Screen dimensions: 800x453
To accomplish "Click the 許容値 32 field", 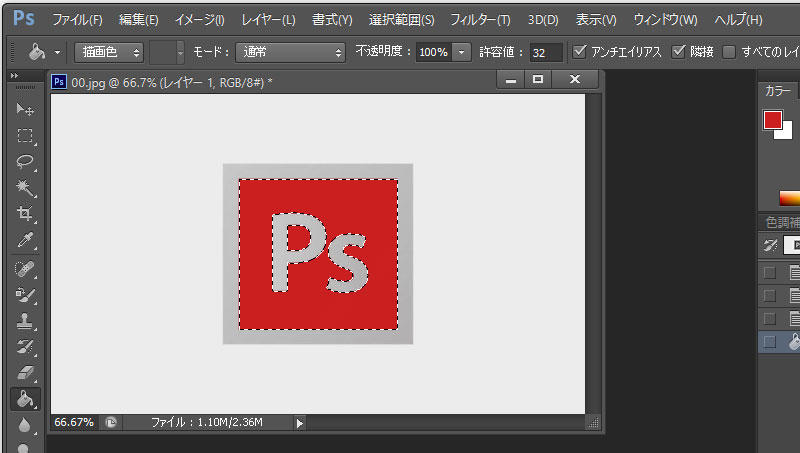I will click(546, 52).
